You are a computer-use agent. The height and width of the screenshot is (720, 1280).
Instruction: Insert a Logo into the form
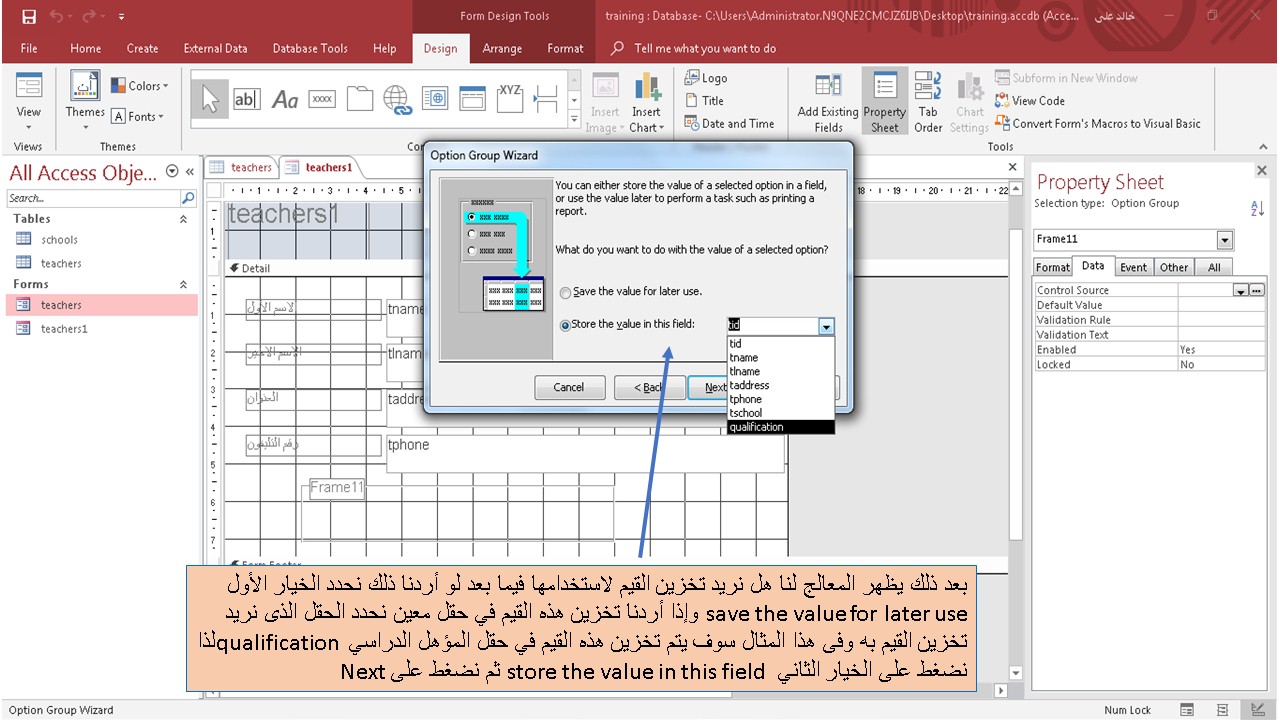tap(704, 77)
